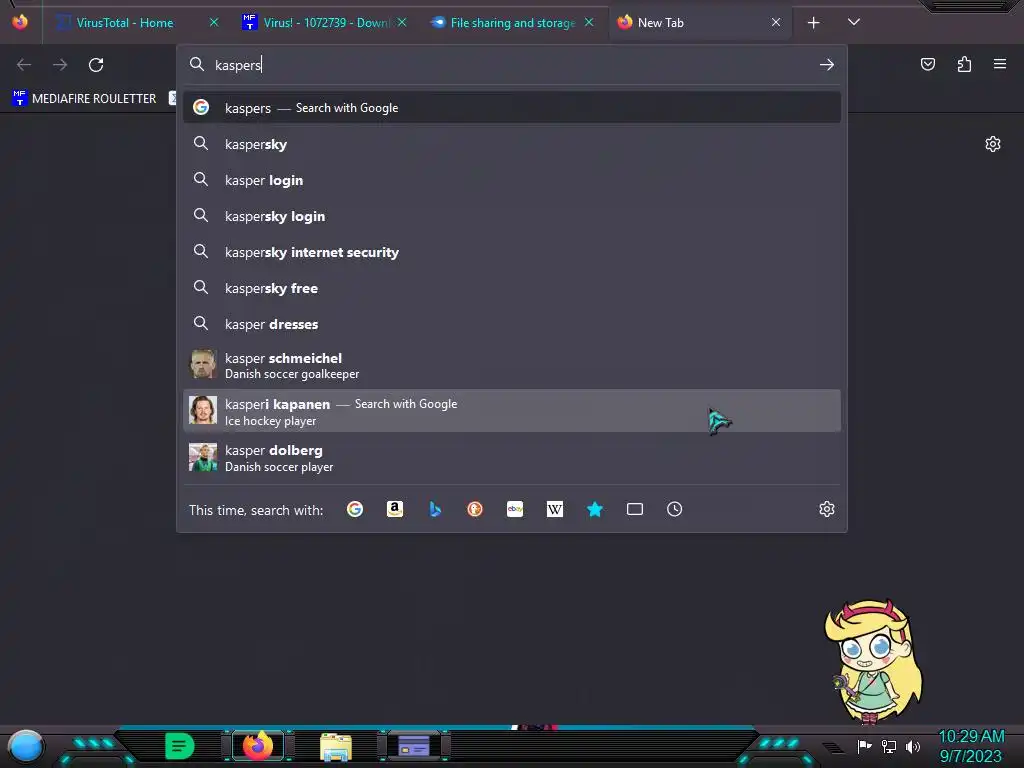
Task: Select the New Tab tab
Action: (700, 23)
